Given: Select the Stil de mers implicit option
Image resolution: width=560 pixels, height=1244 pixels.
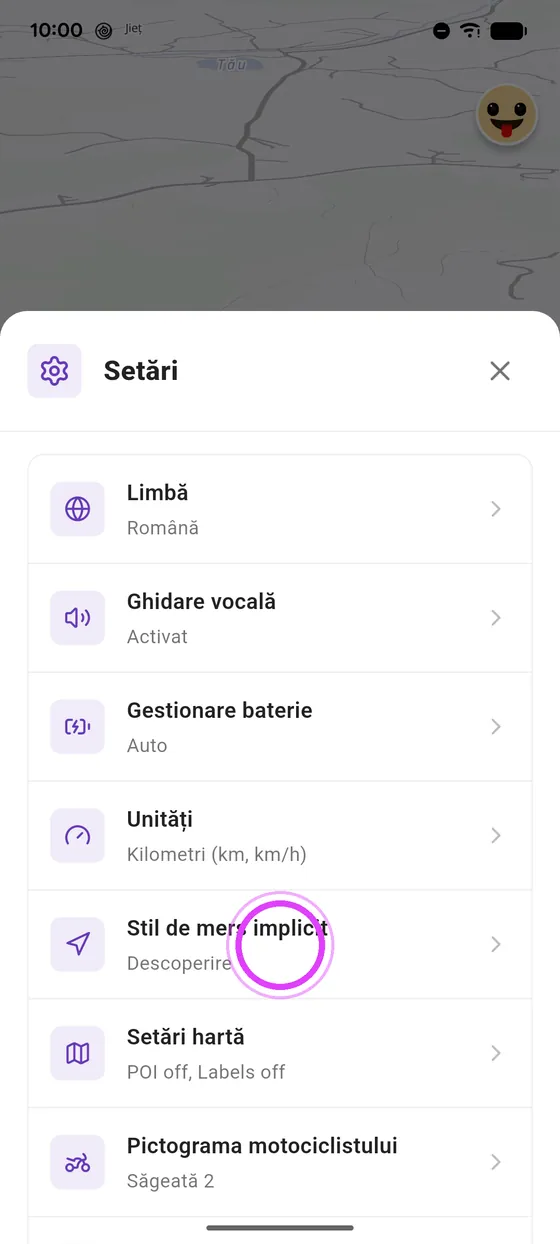Looking at the screenshot, I should click(280, 945).
